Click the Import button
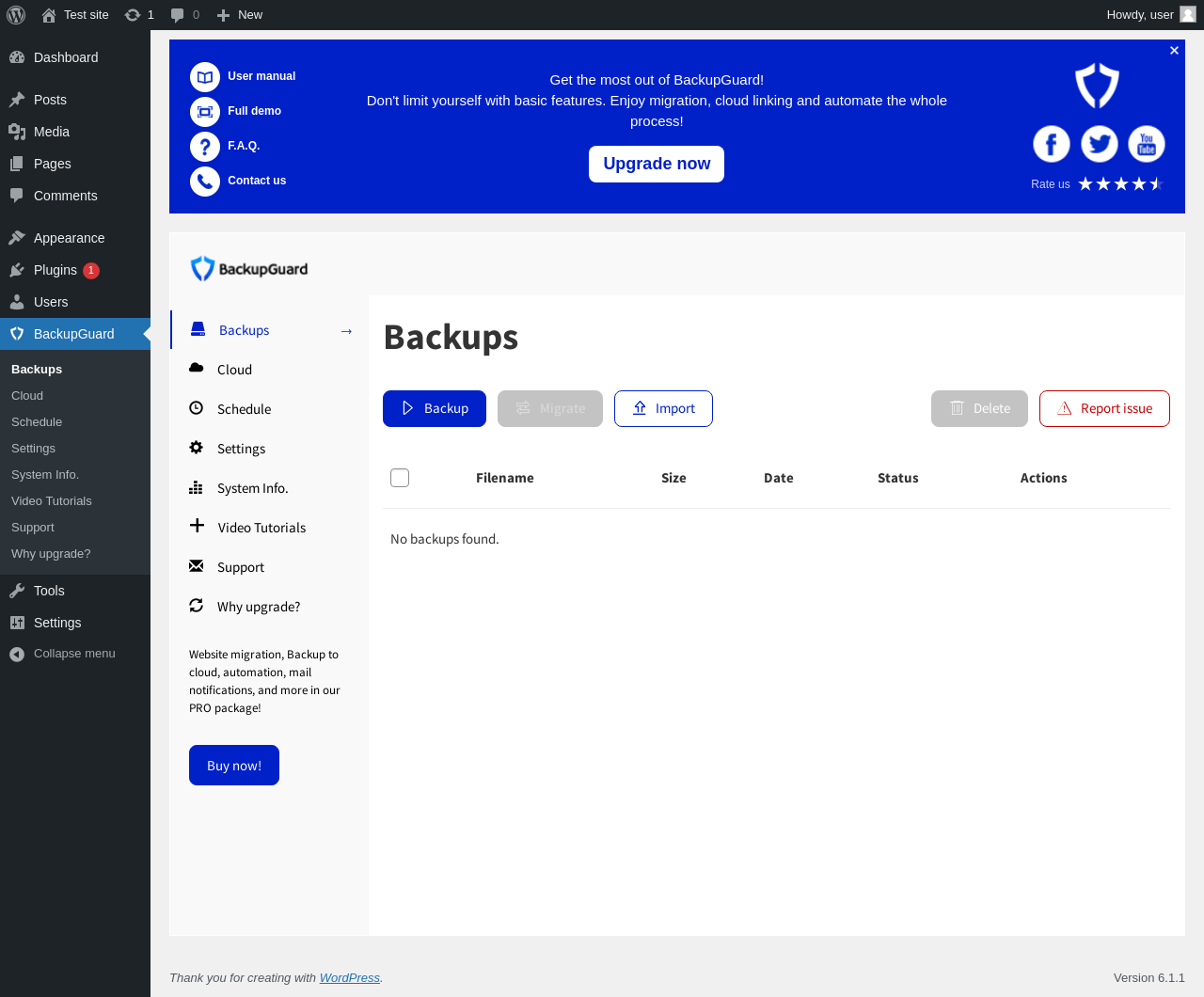The height and width of the screenshot is (997, 1204). (x=663, y=408)
